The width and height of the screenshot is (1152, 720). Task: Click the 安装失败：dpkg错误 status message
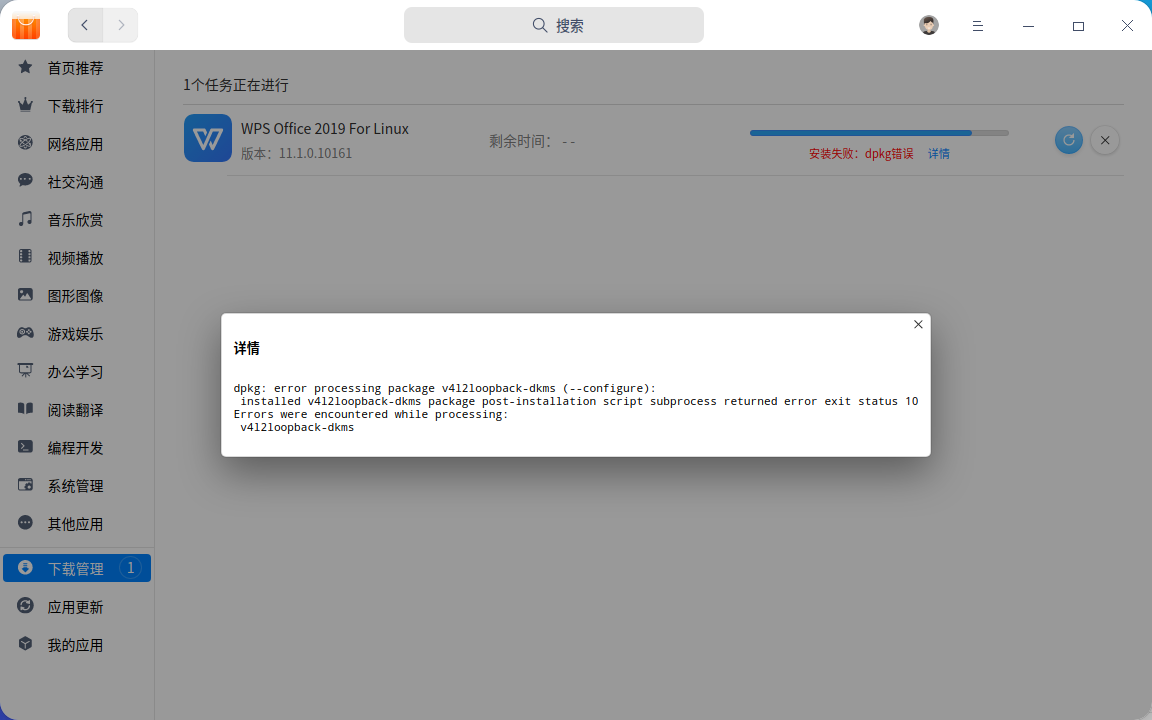pyautogui.click(x=861, y=154)
